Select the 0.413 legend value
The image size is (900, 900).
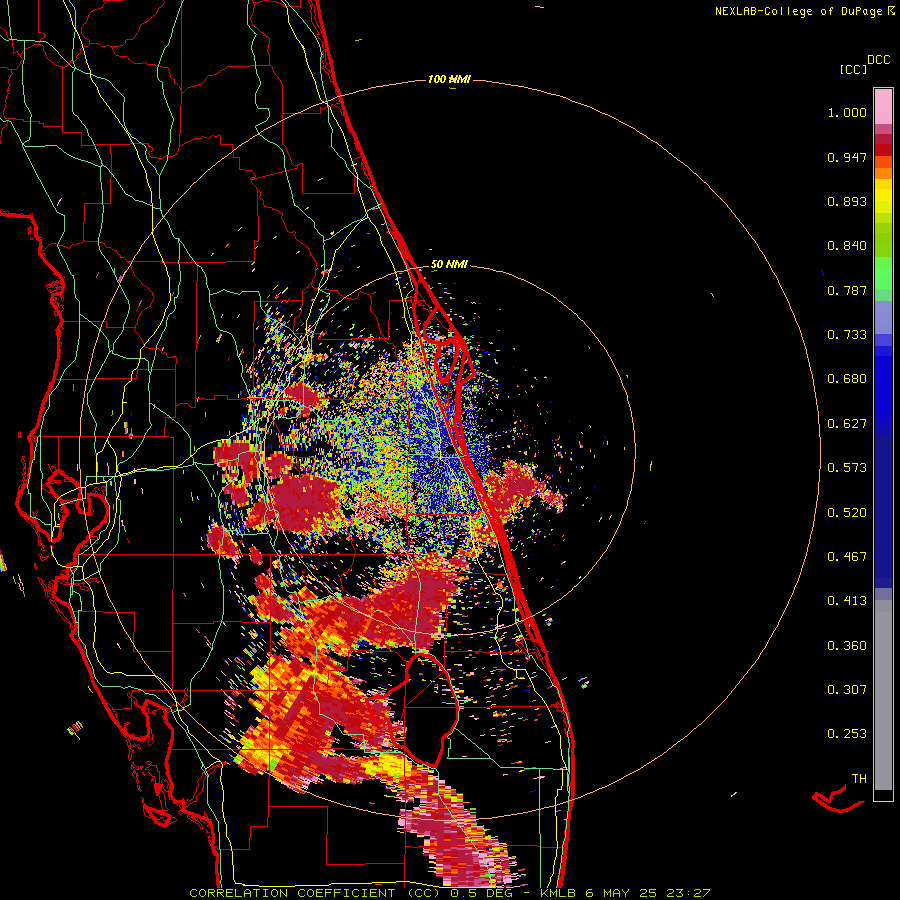pos(847,601)
